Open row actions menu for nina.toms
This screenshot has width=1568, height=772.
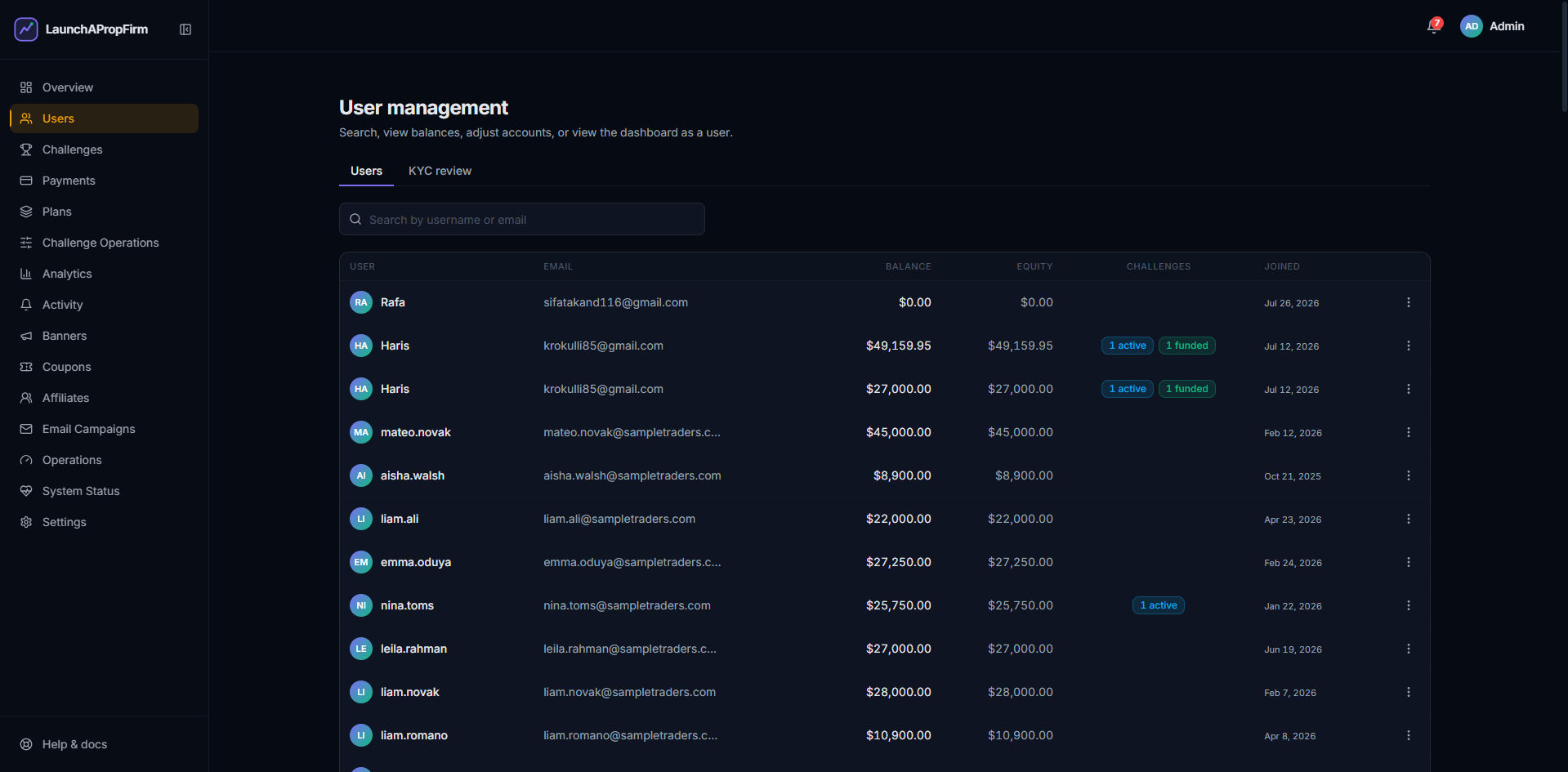coord(1408,605)
